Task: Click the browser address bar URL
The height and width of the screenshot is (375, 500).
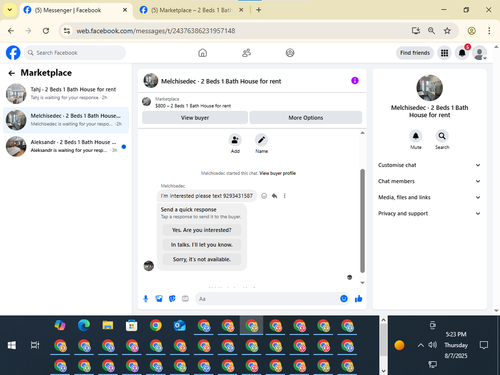Action: coord(156,31)
